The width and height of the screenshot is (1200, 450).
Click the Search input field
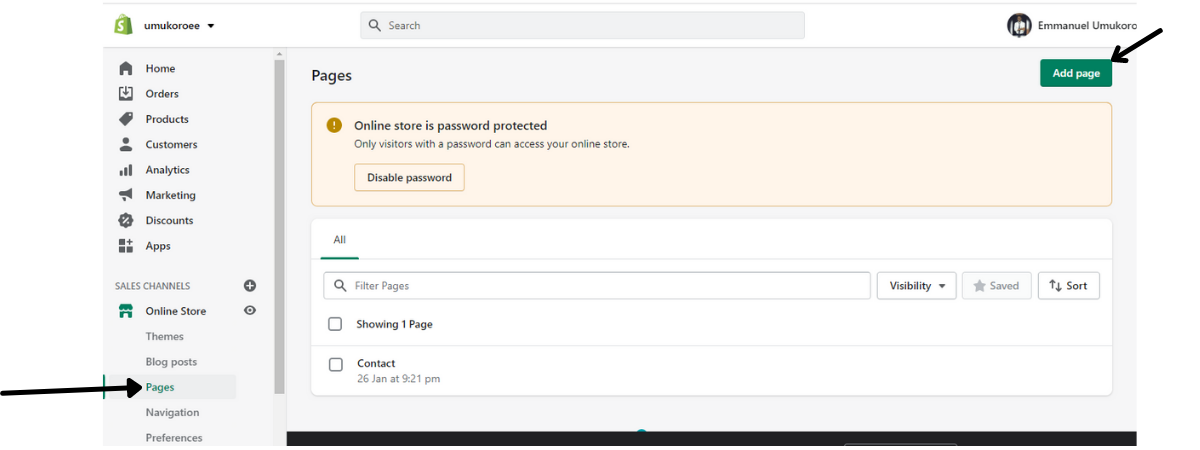pyautogui.click(x=582, y=25)
